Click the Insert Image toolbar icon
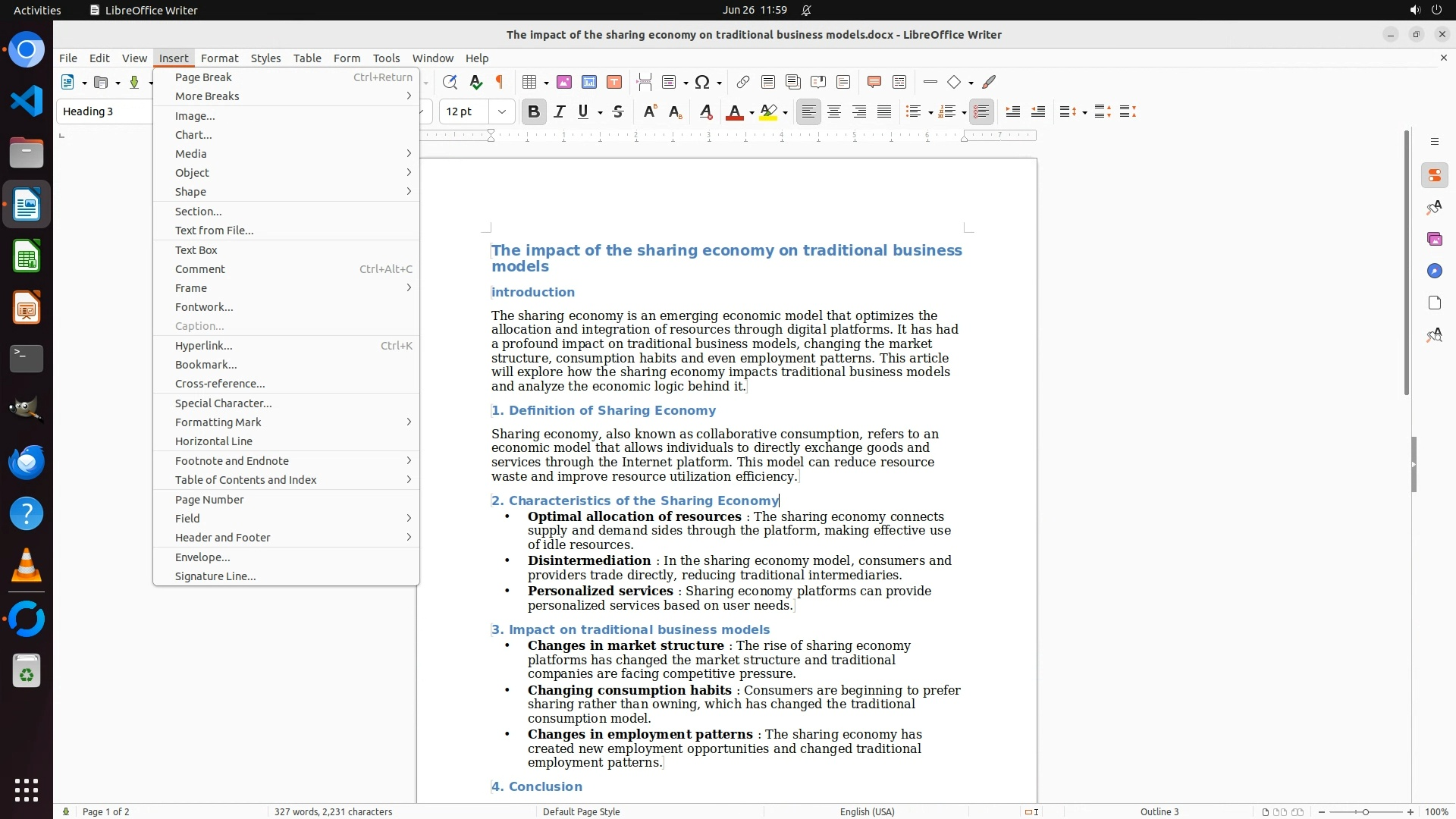The width and height of the screenshot is (1456, 819). click(564, 82)
